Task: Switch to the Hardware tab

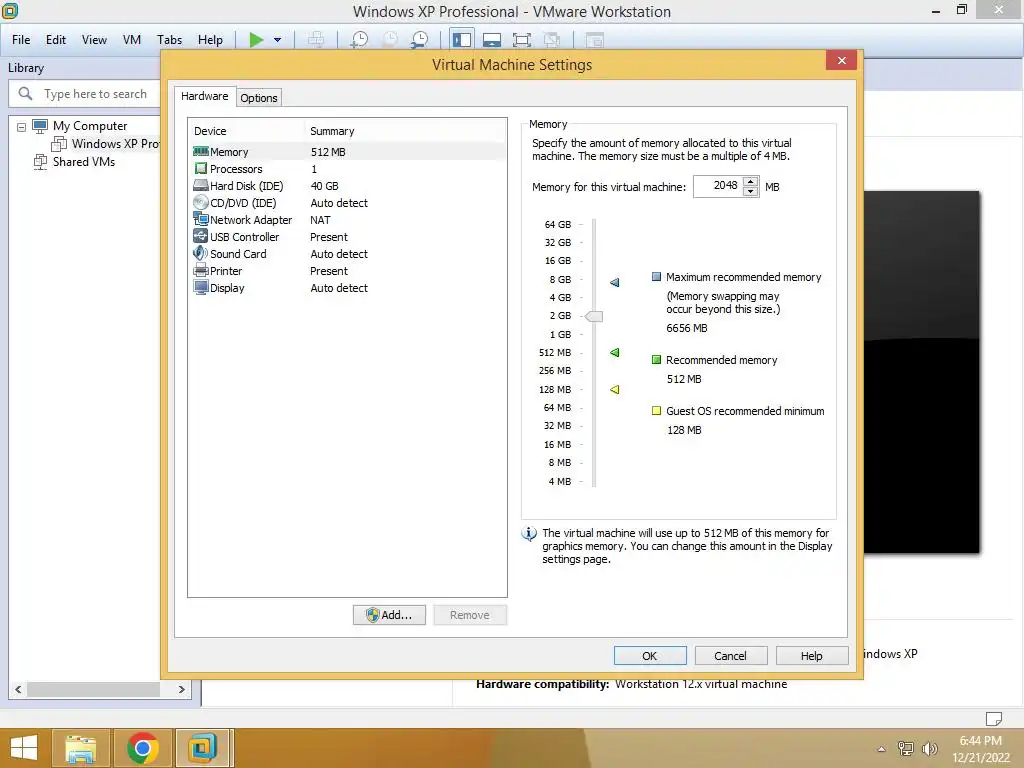Action: (x=204, y=96)
